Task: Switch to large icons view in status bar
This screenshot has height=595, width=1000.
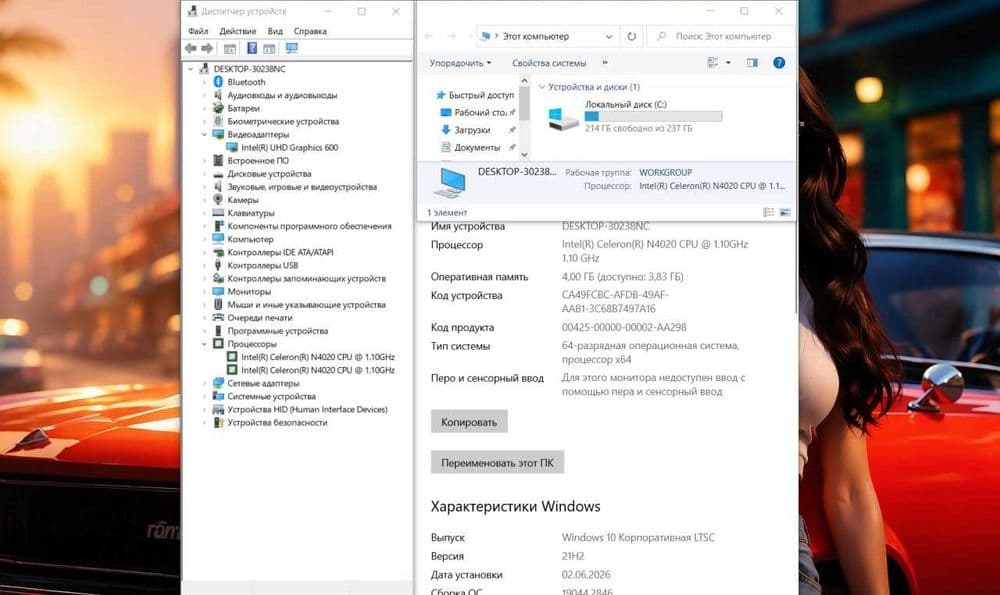Action: tap(785, 212)
